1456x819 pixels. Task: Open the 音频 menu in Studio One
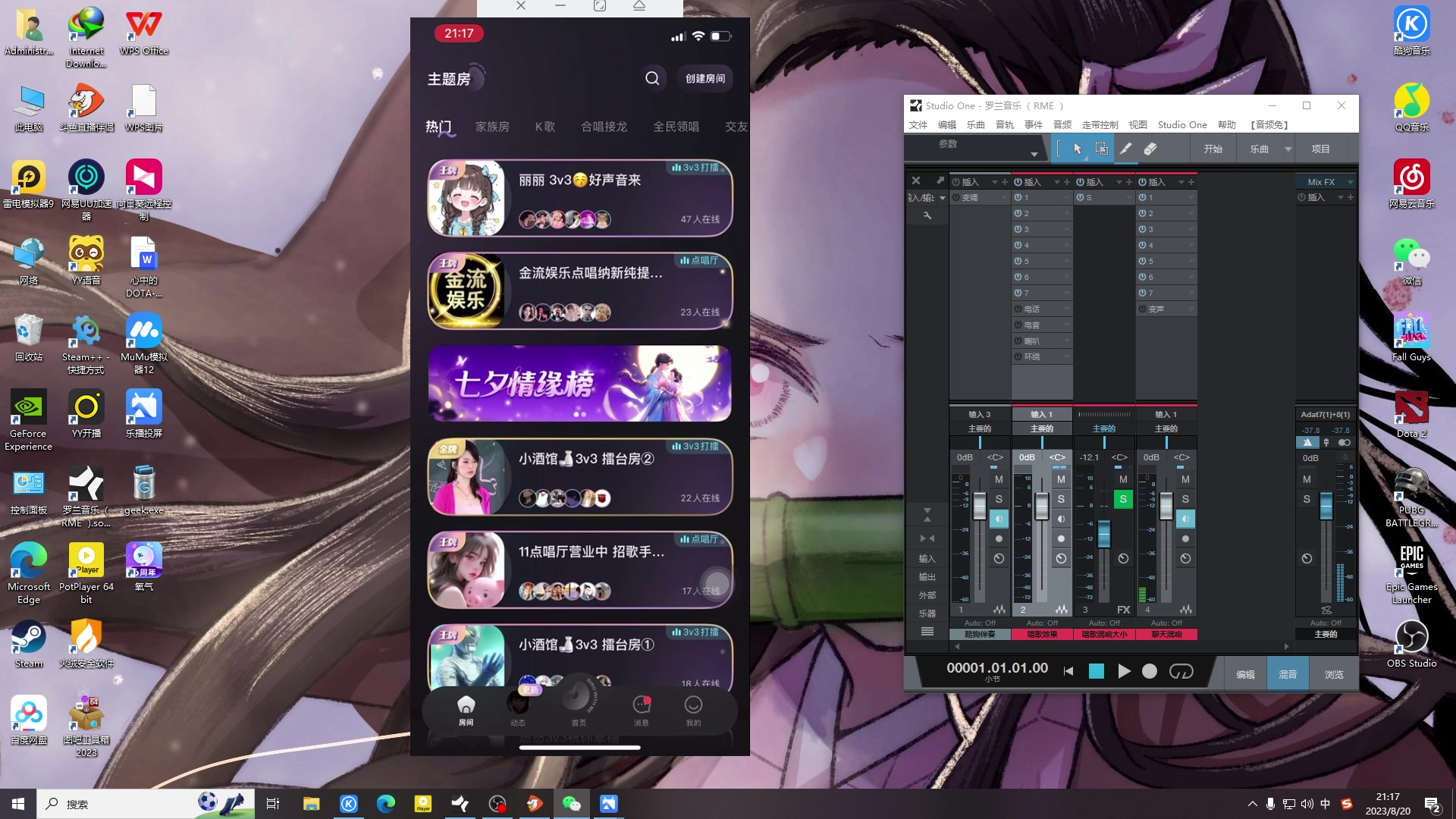point(1062,125)
